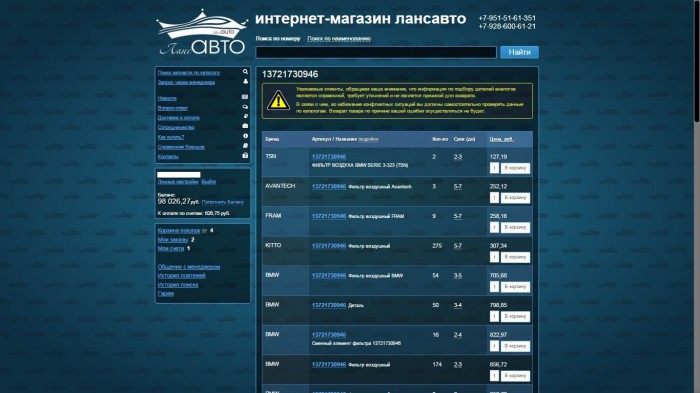Image resolution: width=700 pixels, height=393 pixels.
Task: Add AVANTECH item to cart
Action: pos(515,198)
